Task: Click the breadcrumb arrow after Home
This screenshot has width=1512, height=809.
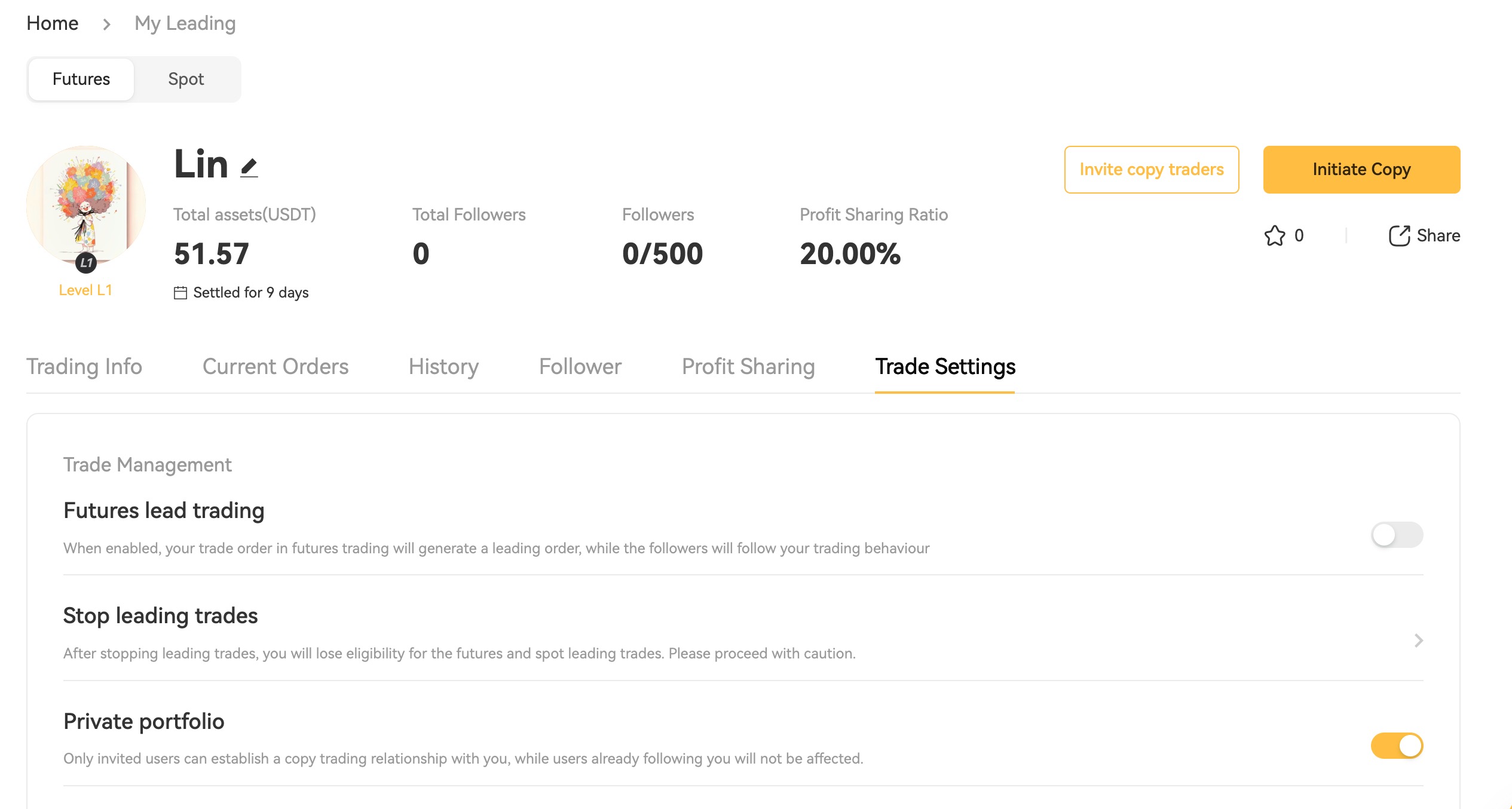Action: (x=106, y=24)
